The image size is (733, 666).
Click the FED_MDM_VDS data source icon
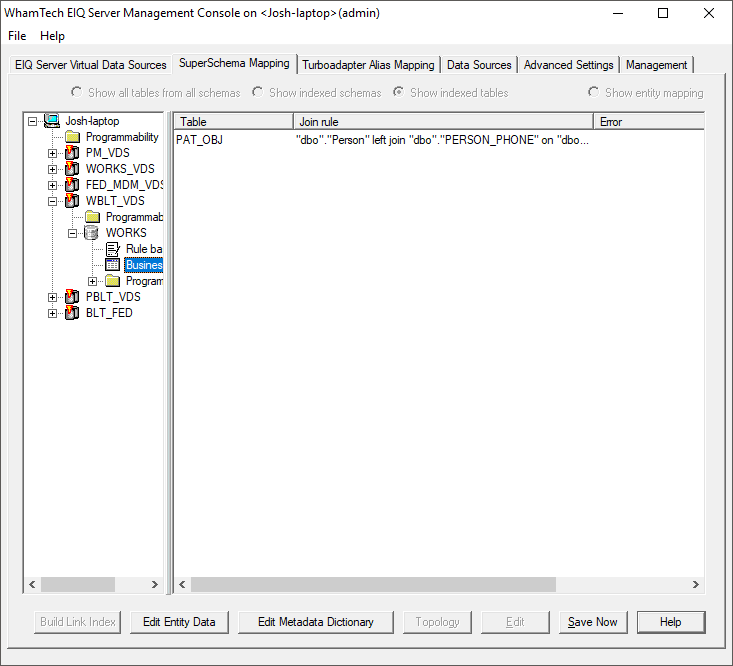tap(72, 185)
